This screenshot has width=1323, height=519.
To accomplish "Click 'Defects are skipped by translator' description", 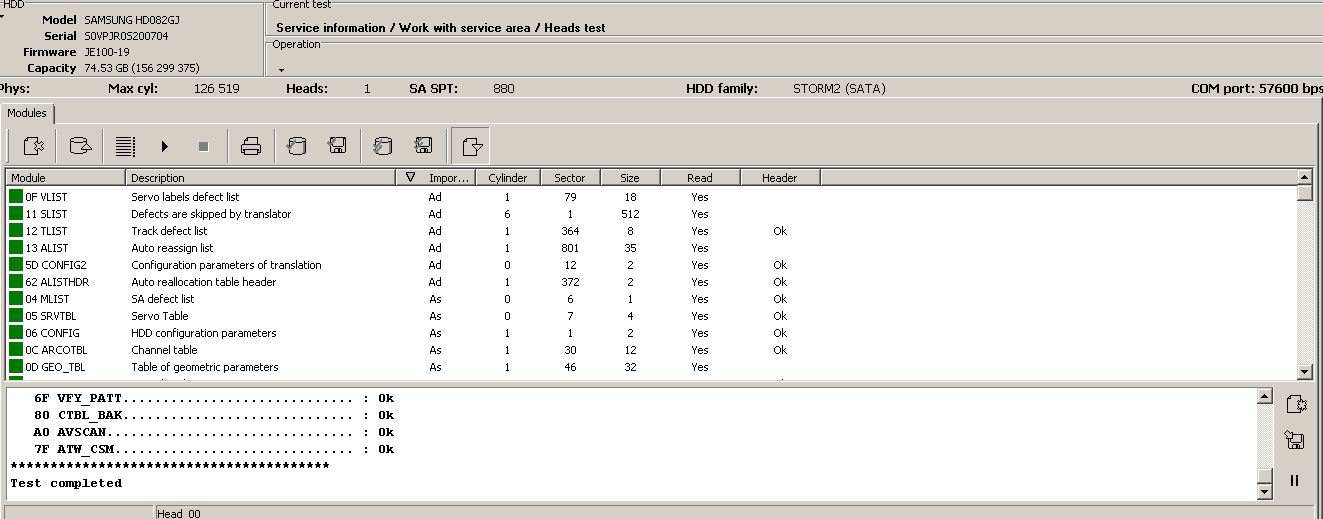I will point(211,214).
